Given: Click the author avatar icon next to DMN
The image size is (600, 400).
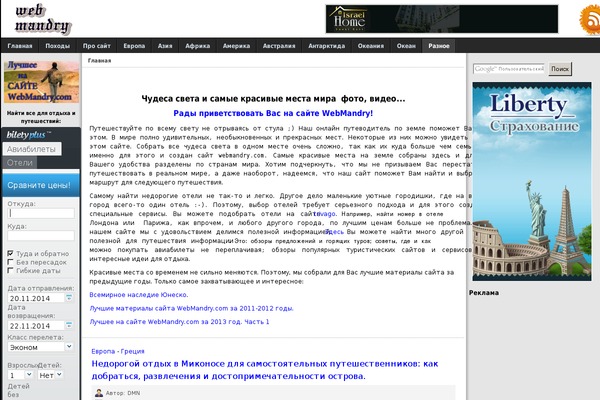Looking at the screenshot, I should pyautogui.click(x=99, y=393).
